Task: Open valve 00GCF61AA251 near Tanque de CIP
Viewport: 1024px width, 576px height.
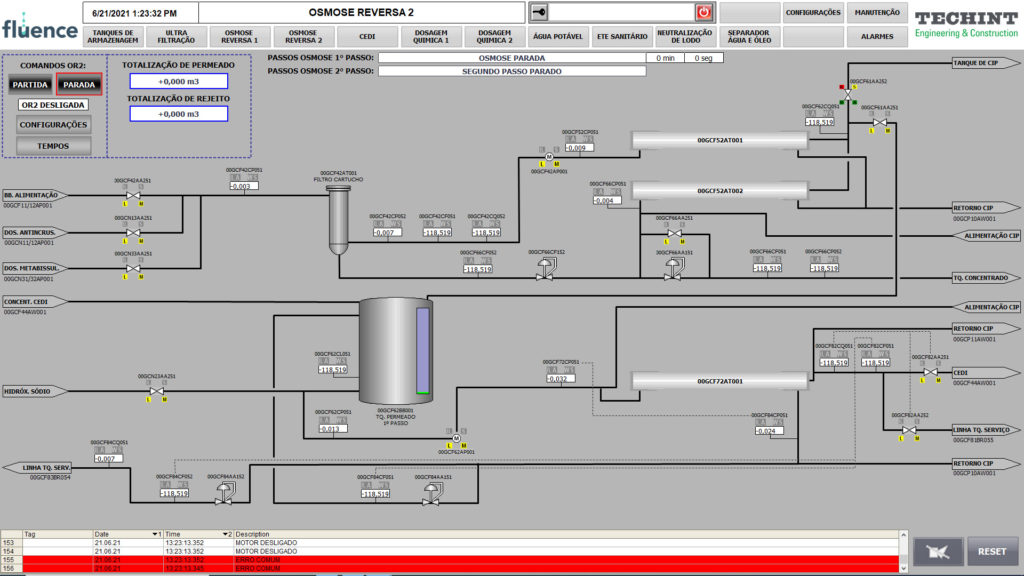Action: pyautogui.click(x=880, y=123)
